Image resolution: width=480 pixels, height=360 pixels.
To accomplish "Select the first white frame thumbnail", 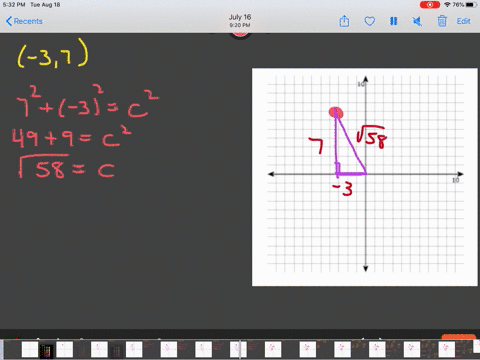I will point(30,350).
